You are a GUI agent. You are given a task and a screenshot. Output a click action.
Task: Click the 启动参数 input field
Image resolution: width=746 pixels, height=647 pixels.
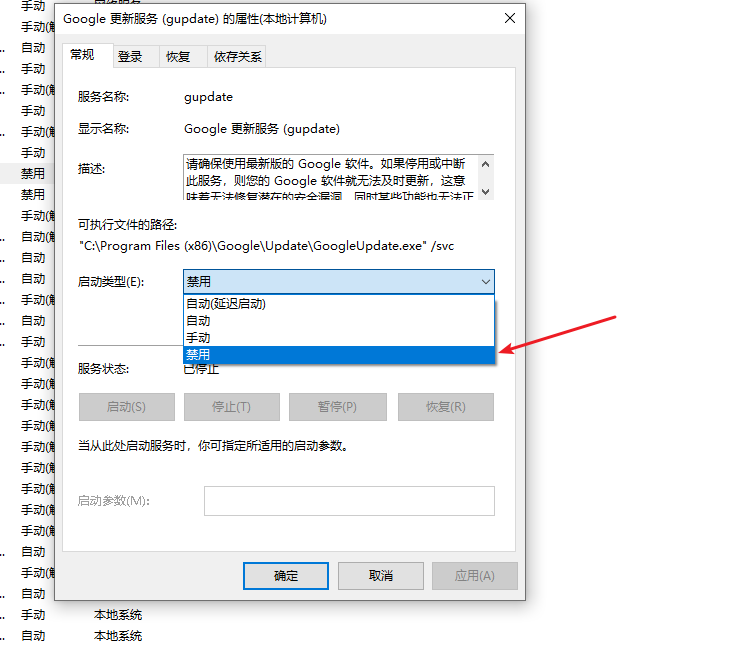click(x=349, y=500)
